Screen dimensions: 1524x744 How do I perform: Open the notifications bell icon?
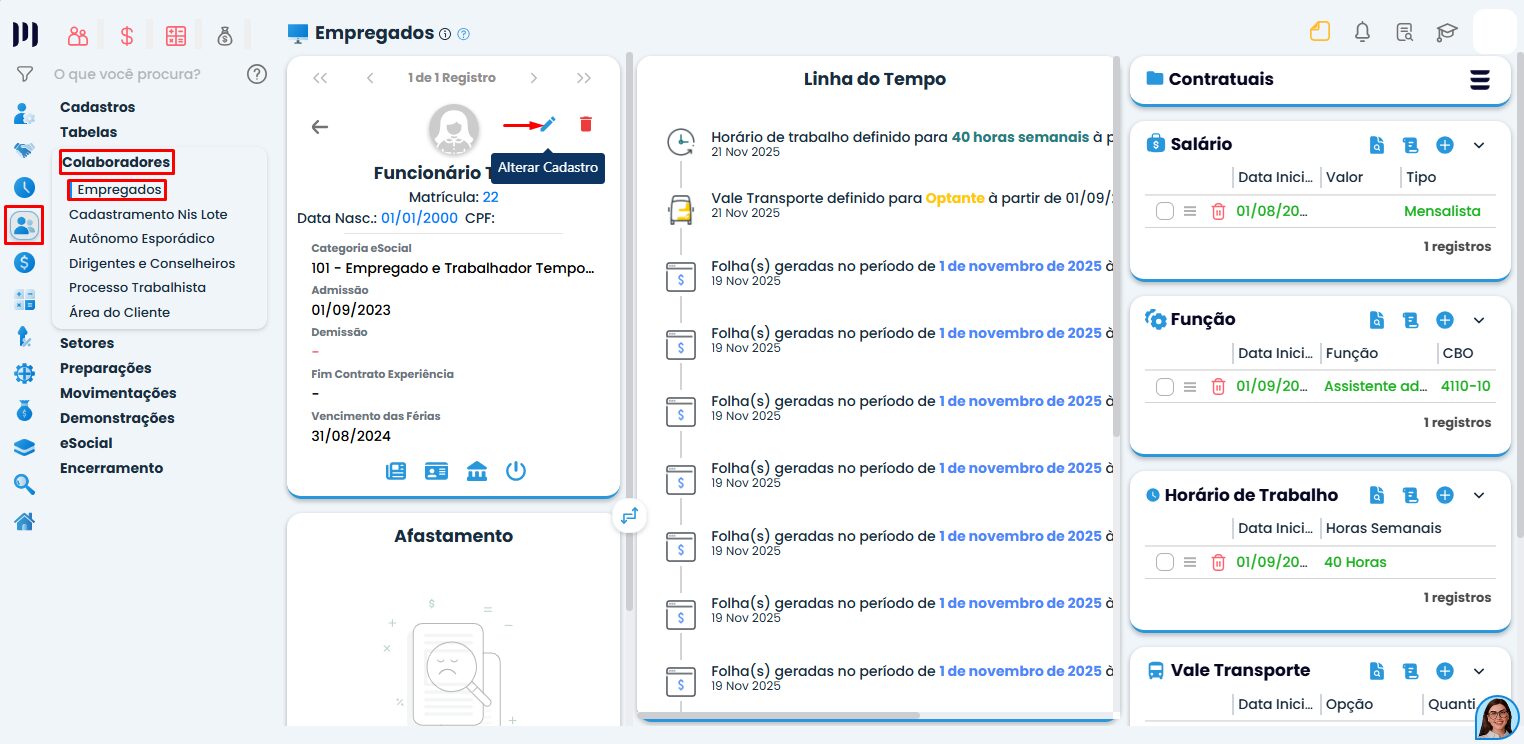(x=1361, y=32)
